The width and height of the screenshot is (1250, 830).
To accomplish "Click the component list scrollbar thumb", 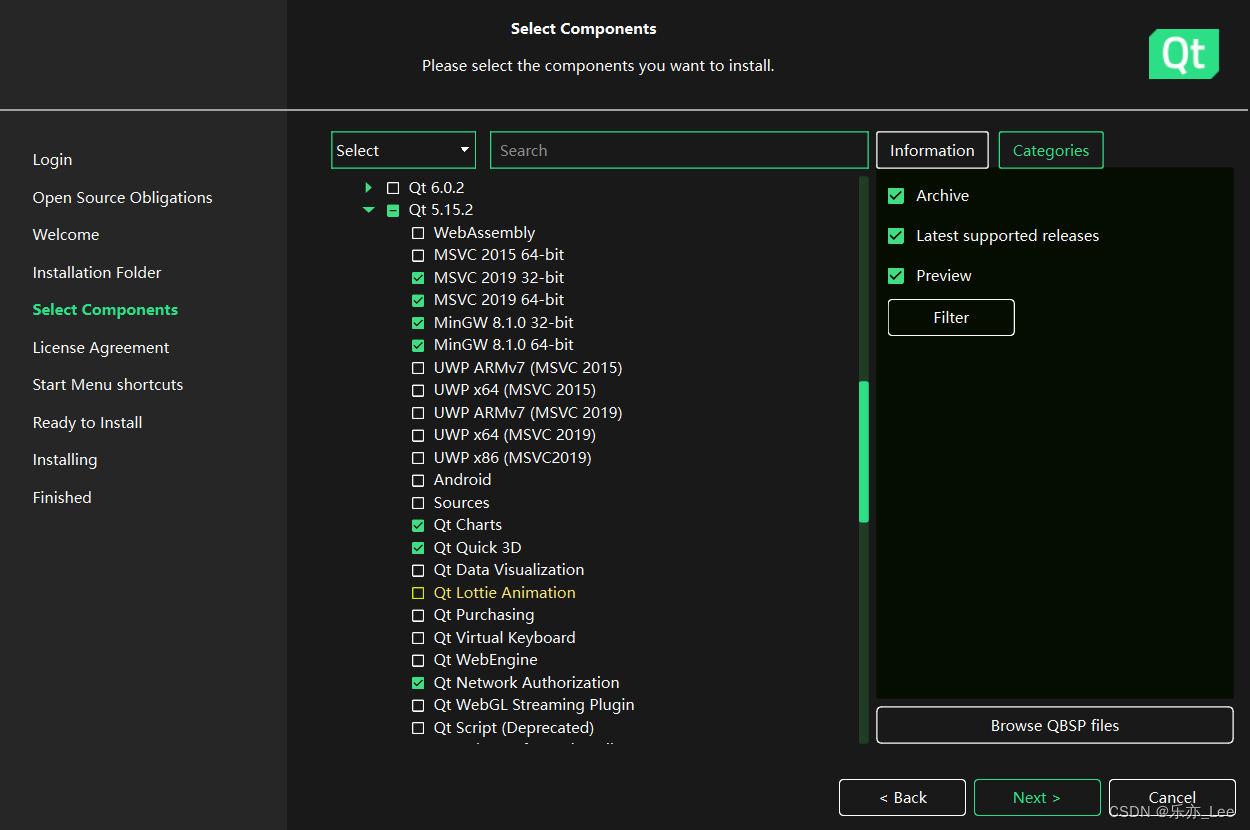I will tap(864, 451).
